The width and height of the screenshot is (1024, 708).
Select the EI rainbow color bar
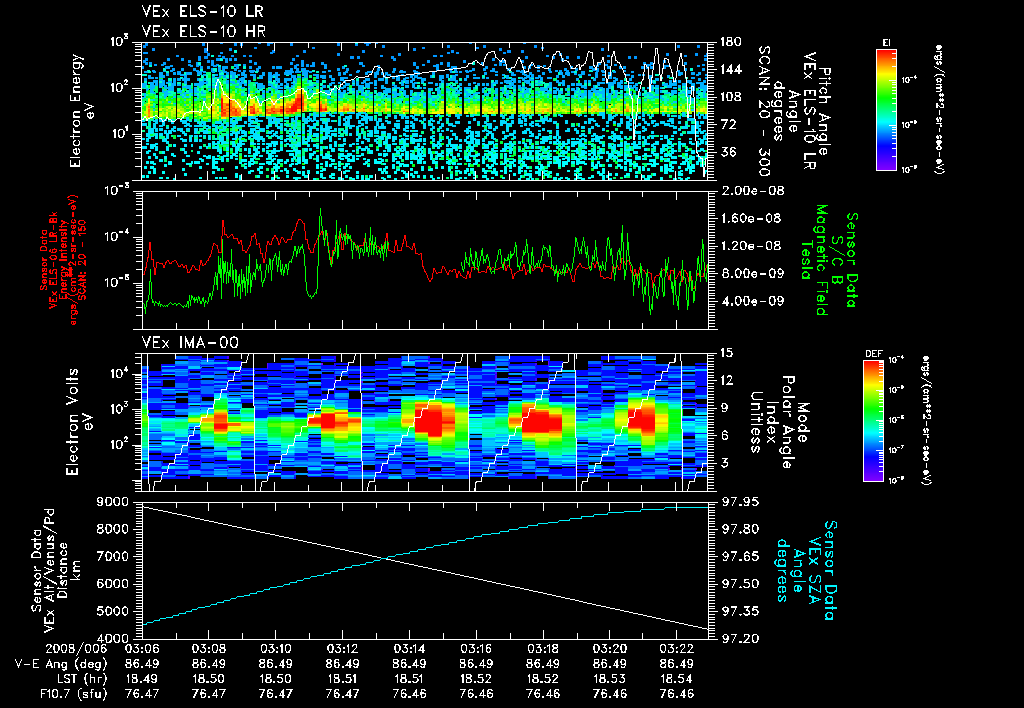(x=886, y=109)
